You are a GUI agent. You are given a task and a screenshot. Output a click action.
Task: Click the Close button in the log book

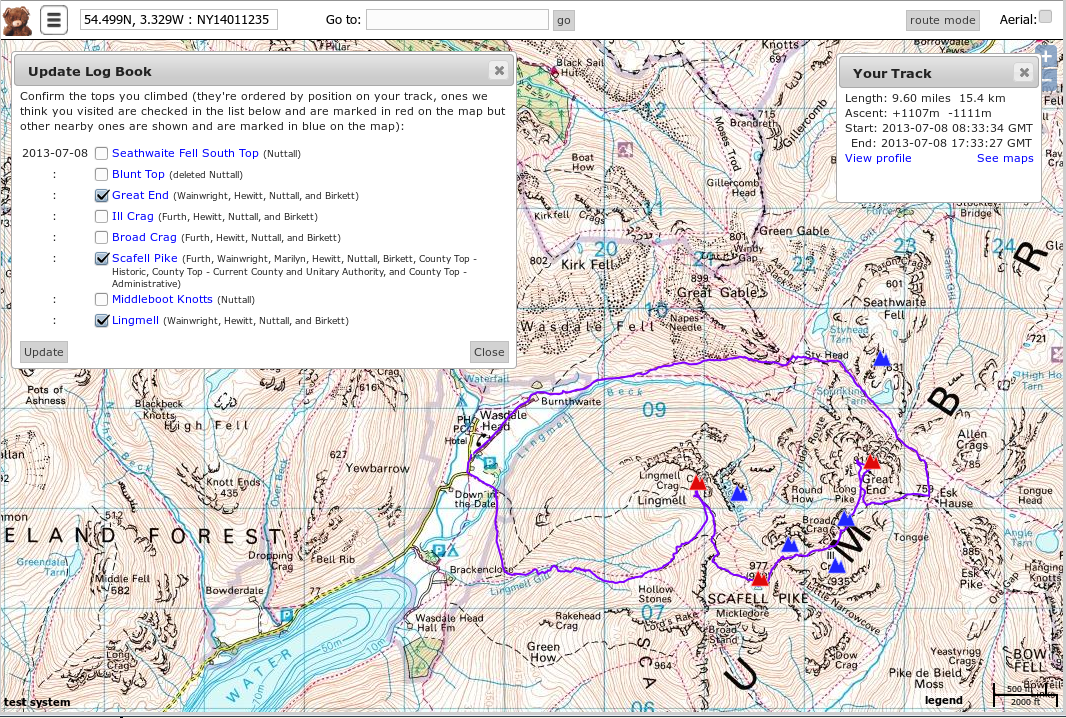point(489,352)
